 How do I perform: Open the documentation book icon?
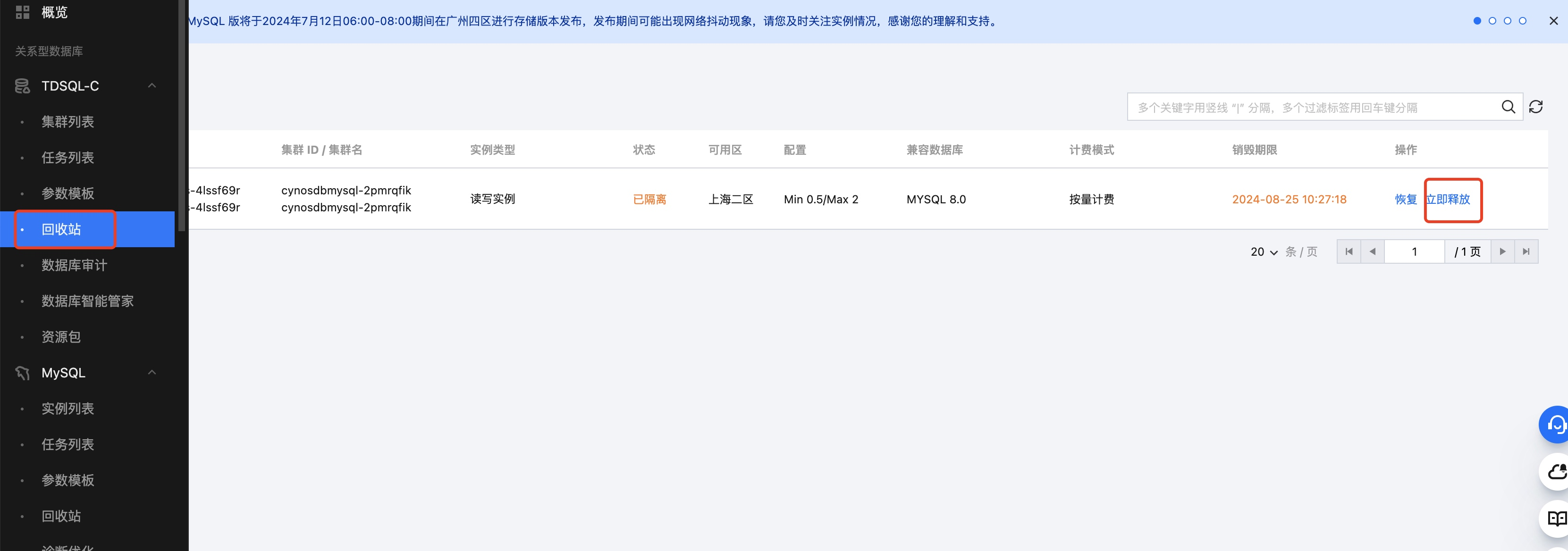pyautogui.click(x=1555, y=518)
